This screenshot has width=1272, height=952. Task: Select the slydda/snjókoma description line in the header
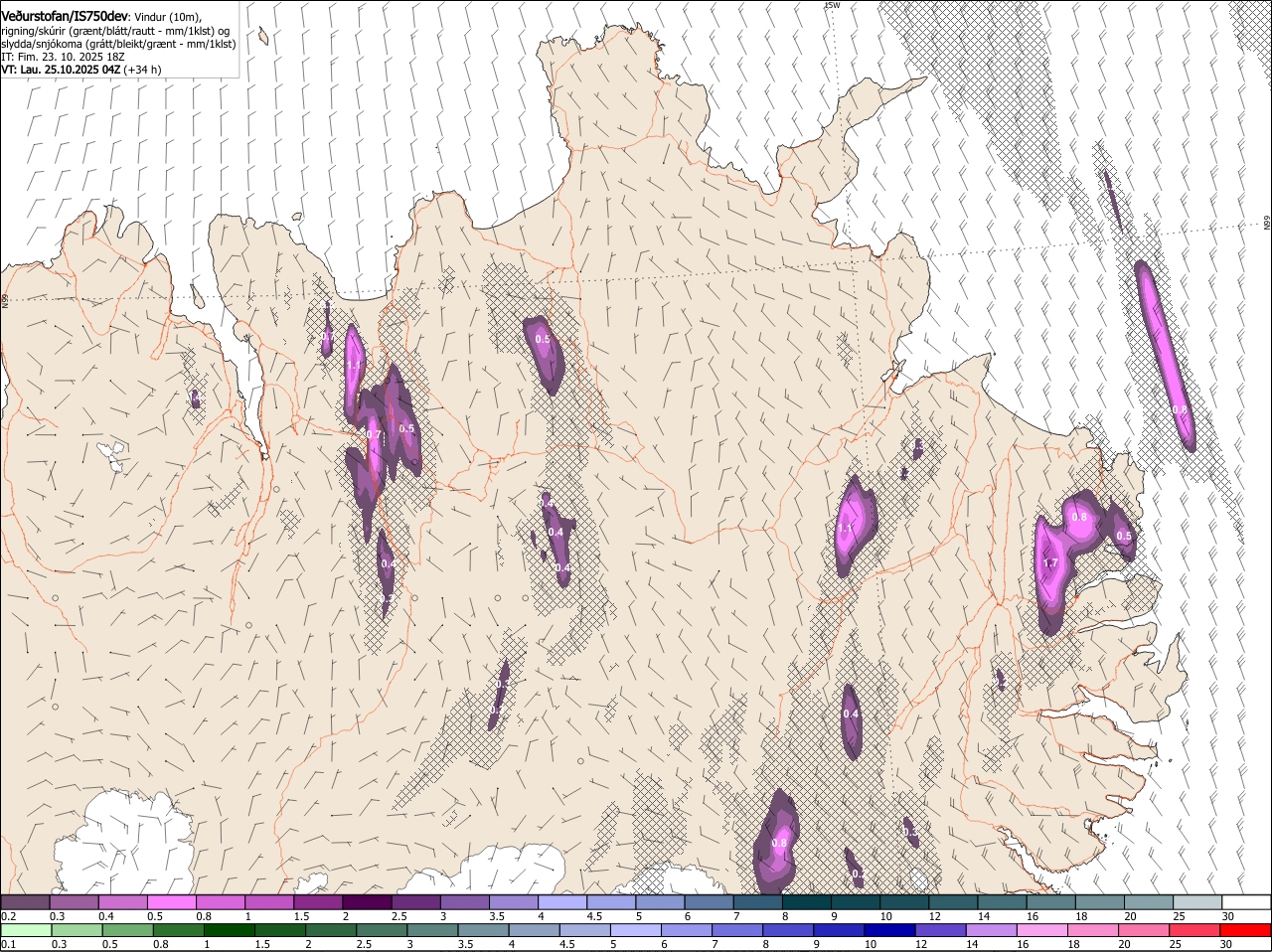coord(118,44)
